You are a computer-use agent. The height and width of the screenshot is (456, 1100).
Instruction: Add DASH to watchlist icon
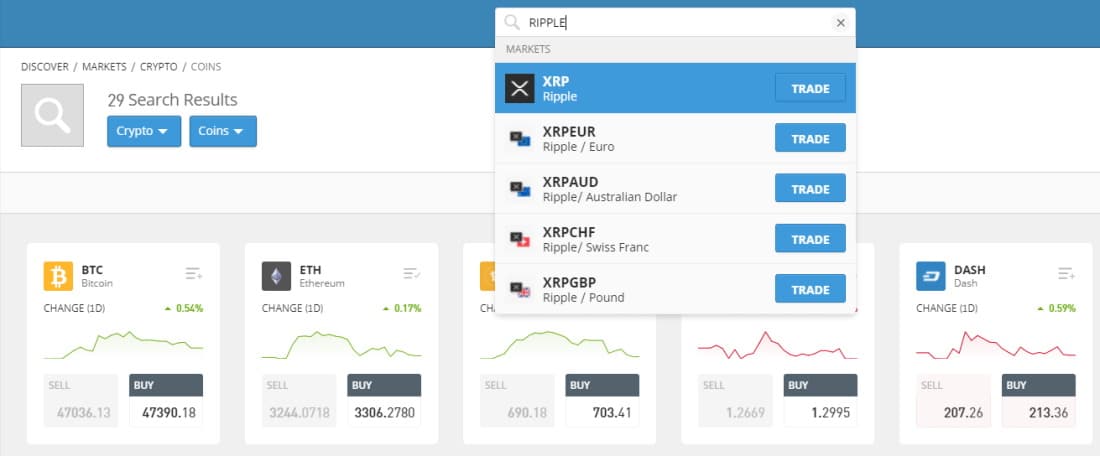[1067, 274]
